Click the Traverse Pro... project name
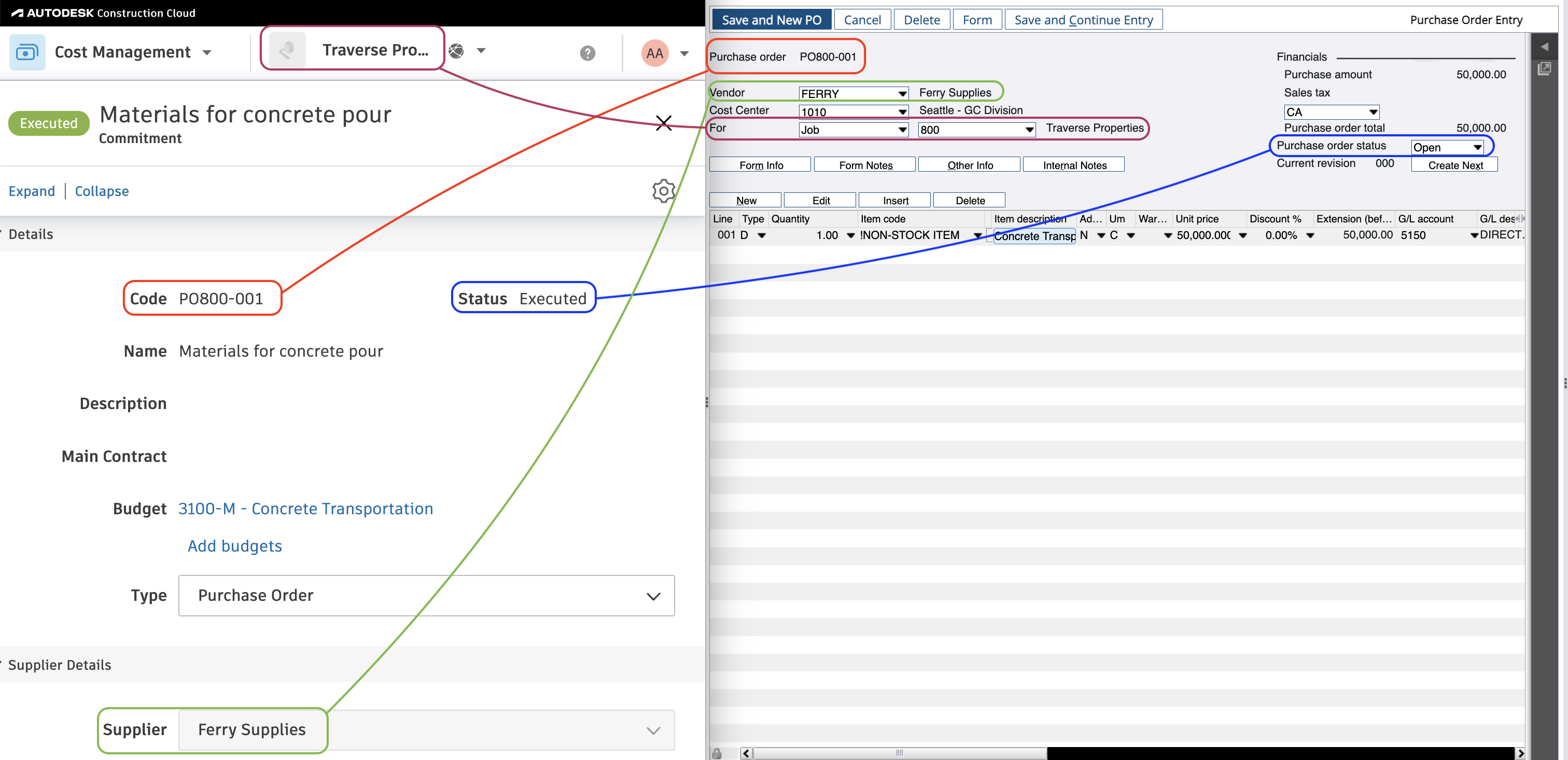Viewport: 1568px width, 760px height. (375, 50)
